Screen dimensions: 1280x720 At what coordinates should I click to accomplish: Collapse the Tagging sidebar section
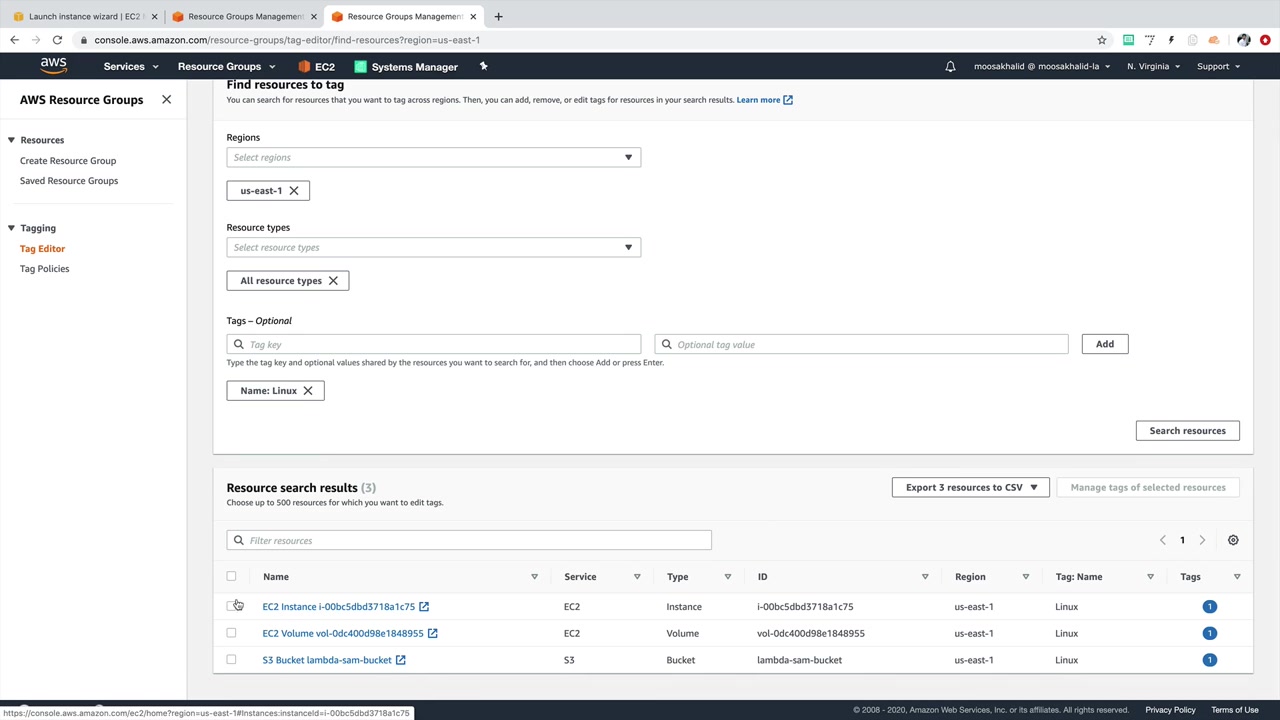[x=11, y=228]
